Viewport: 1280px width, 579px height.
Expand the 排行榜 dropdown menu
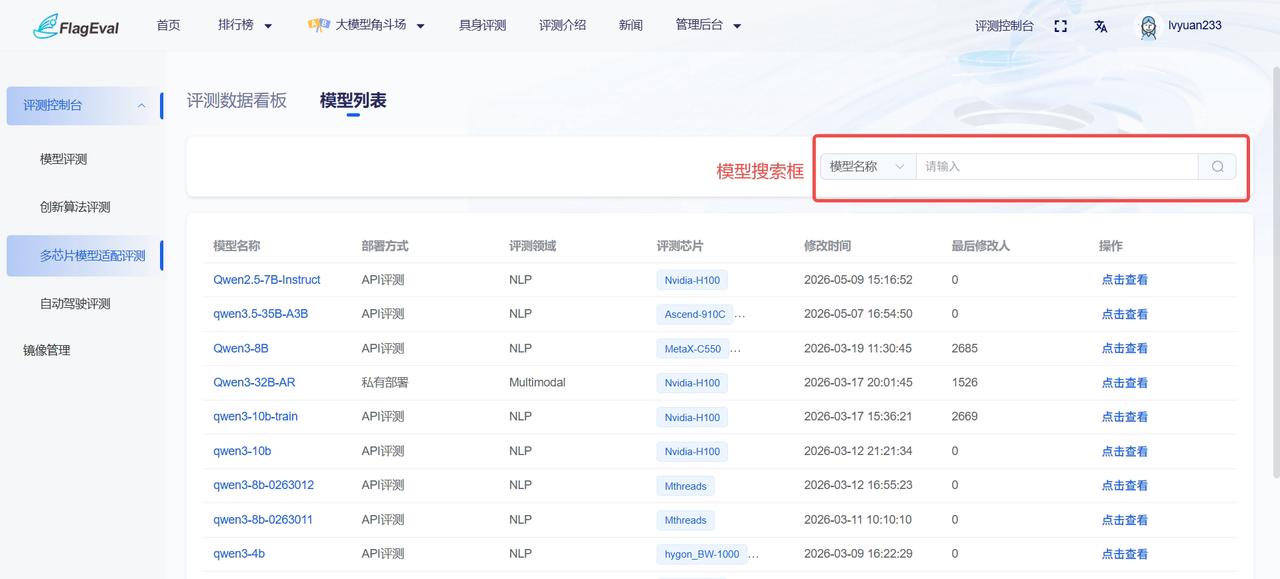coord(245,26)
